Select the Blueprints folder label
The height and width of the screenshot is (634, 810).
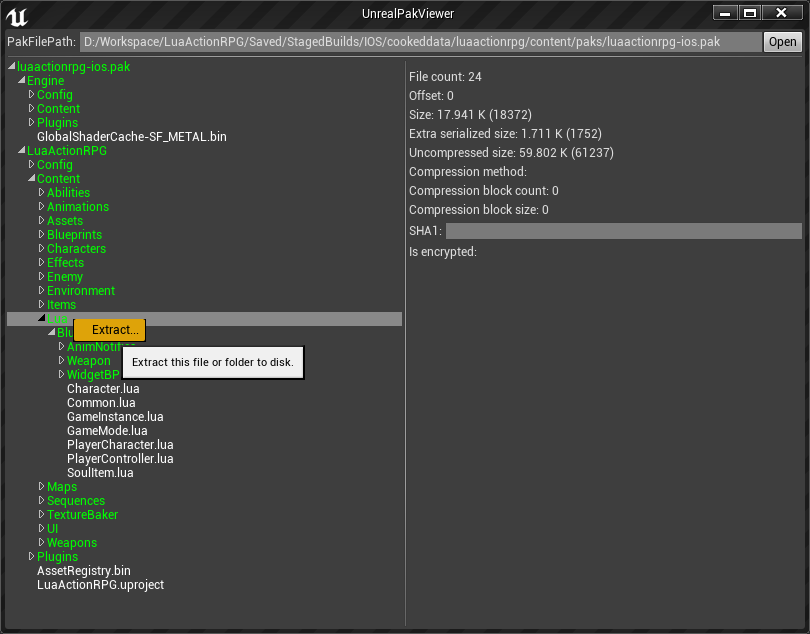pyautogui.click(x=74, y=235)
